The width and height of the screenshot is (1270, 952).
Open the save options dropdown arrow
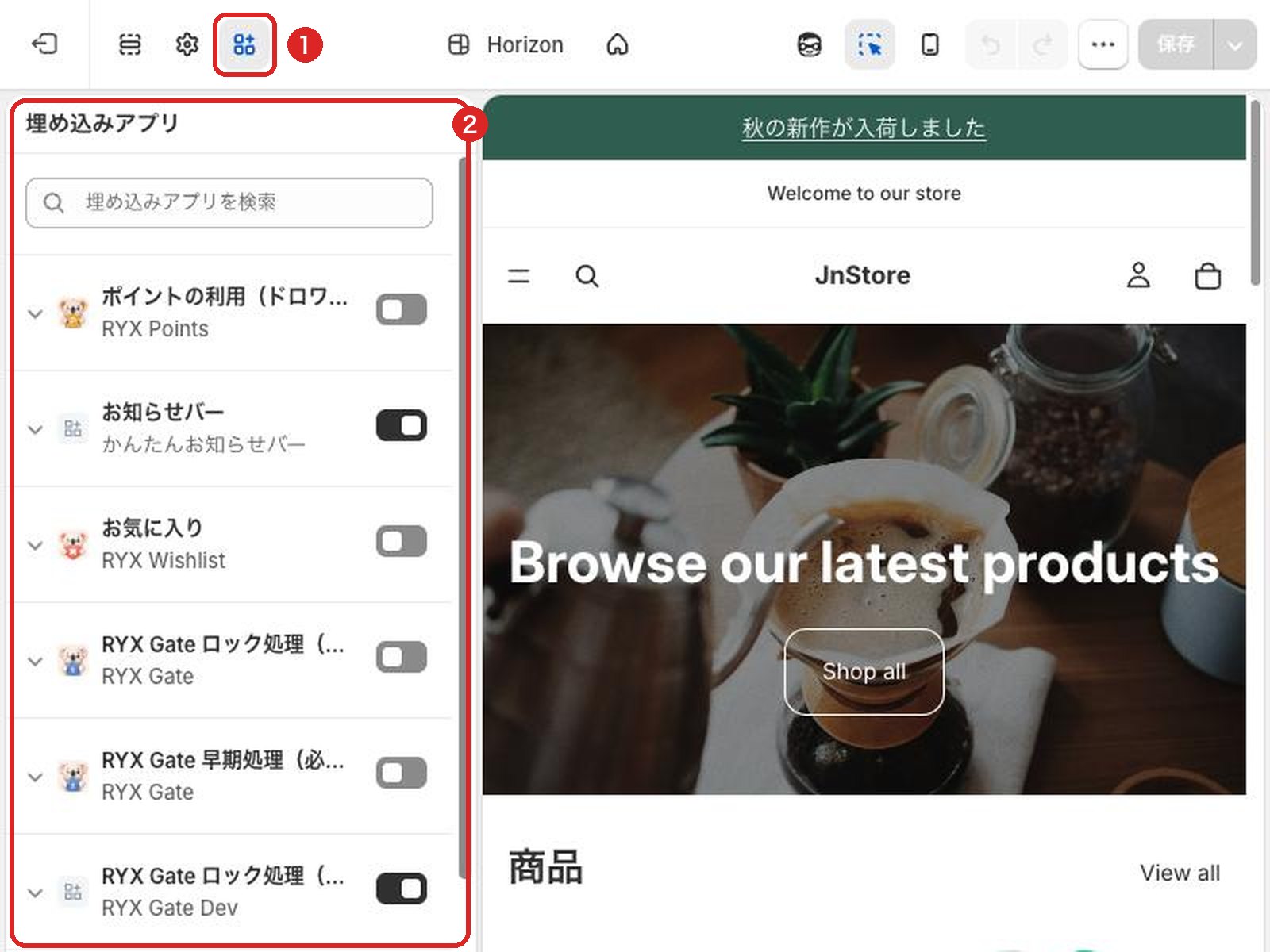1235,44
